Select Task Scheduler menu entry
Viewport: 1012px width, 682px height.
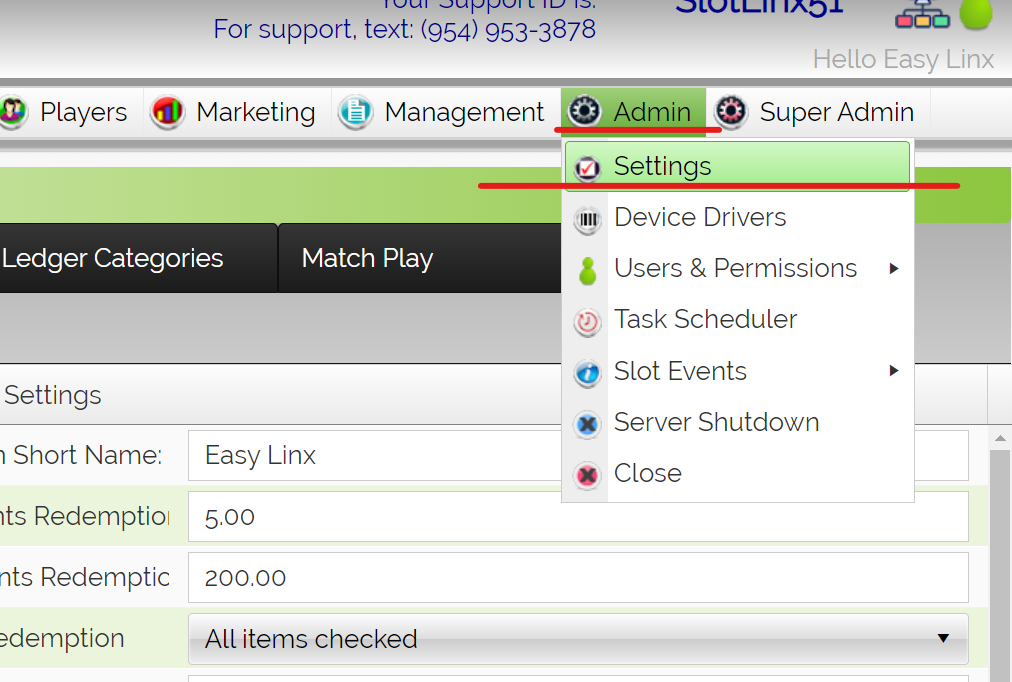click(737, 319)
